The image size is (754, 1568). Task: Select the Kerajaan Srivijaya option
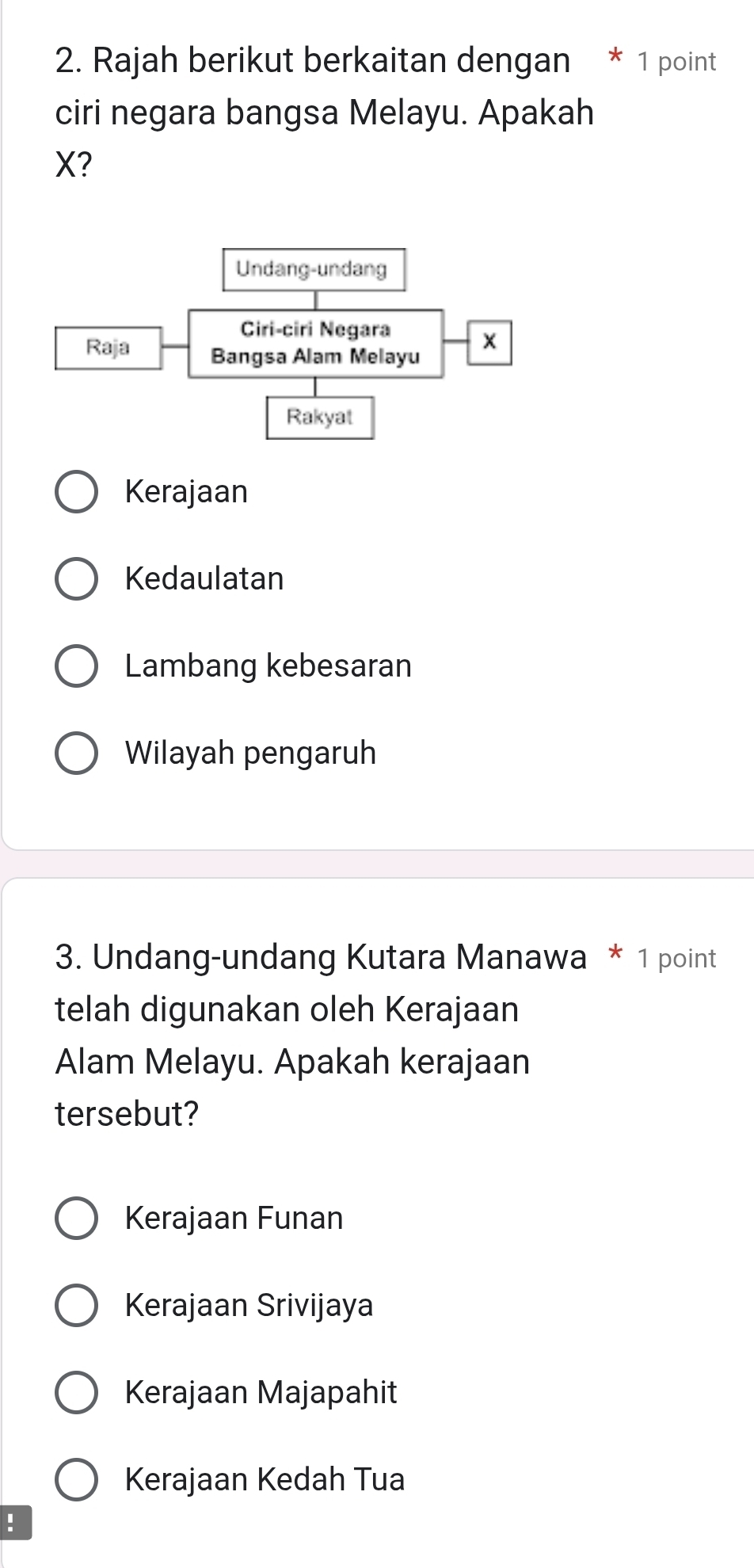(77, 1305)
